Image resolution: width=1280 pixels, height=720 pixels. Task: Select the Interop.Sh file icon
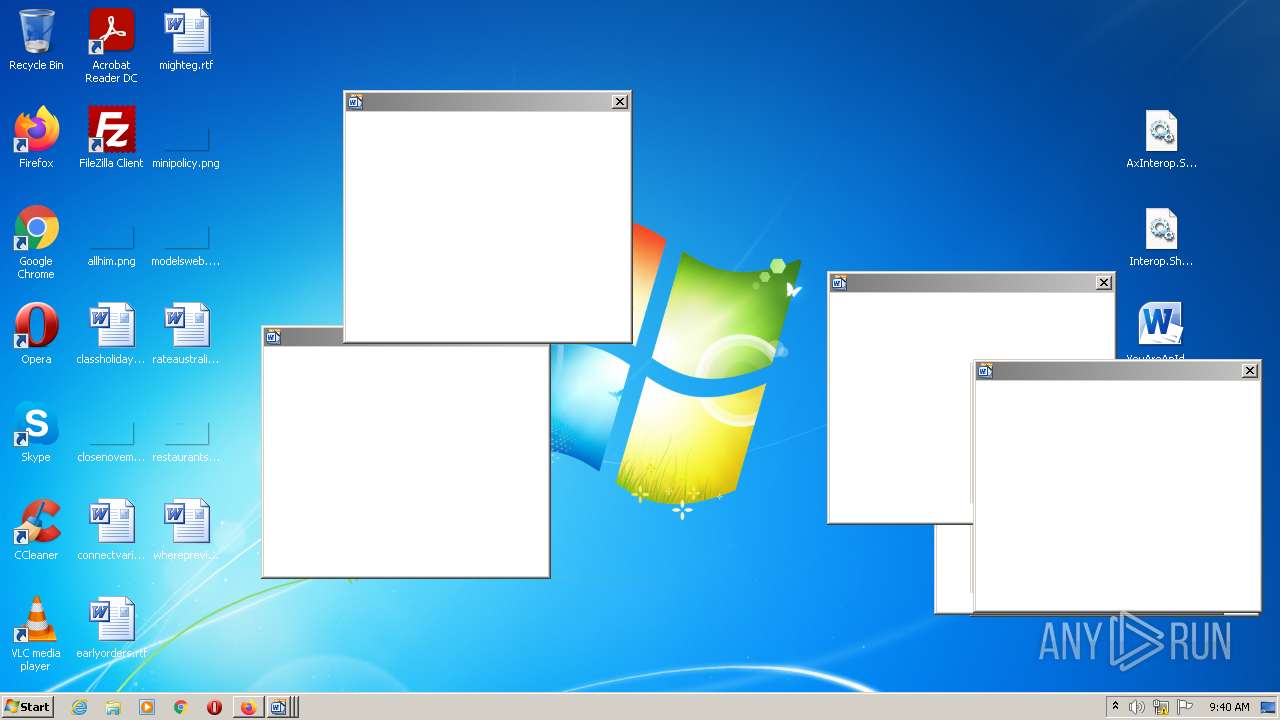[1161, 236]
